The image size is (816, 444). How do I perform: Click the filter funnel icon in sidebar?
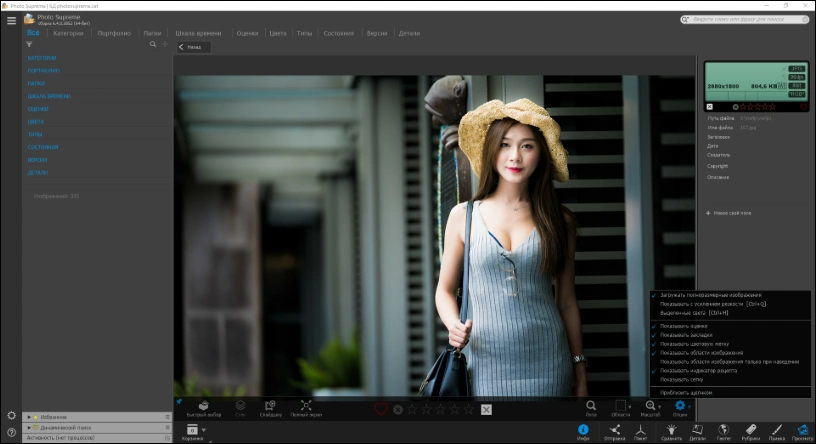point(29,44)
